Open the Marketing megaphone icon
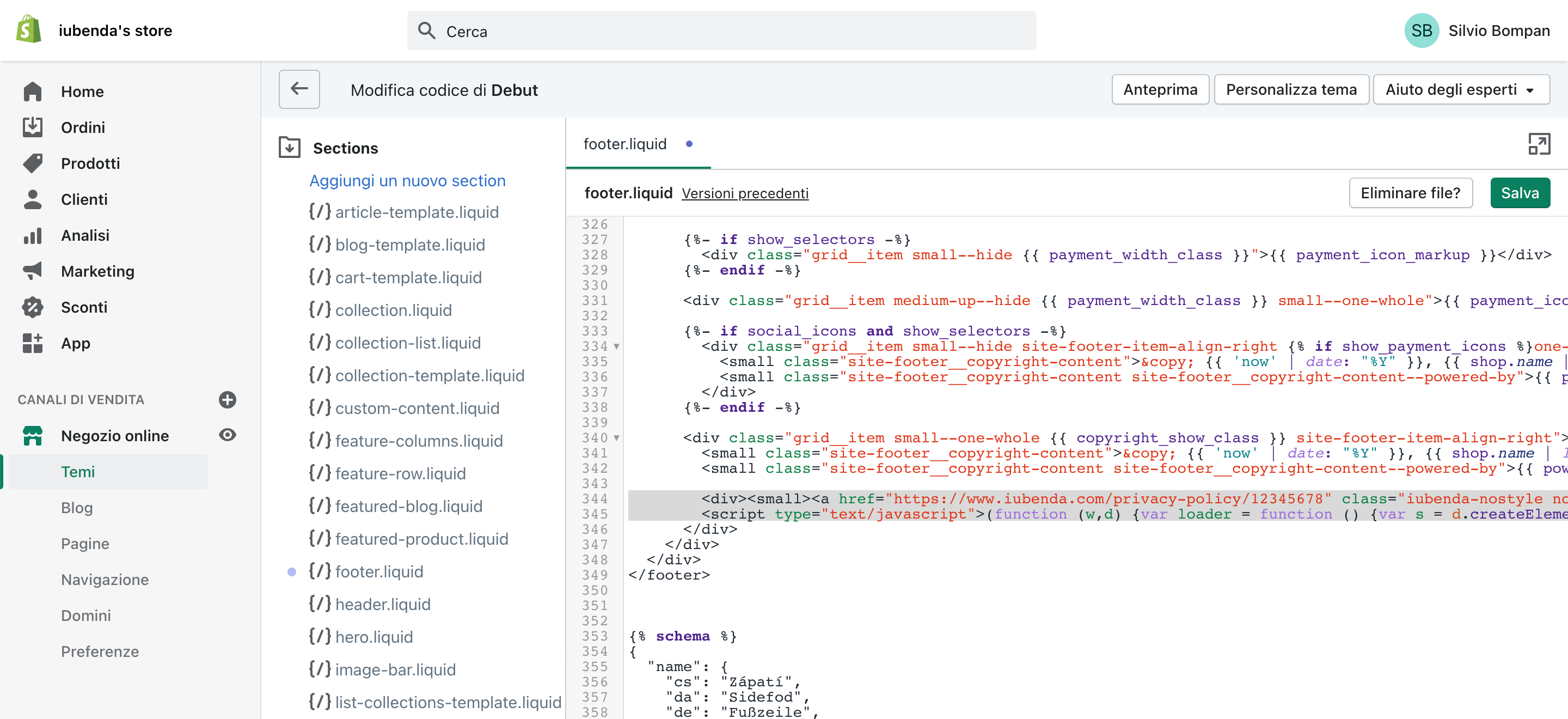This screenshot has width=1568, height=719. pos(33,271)
